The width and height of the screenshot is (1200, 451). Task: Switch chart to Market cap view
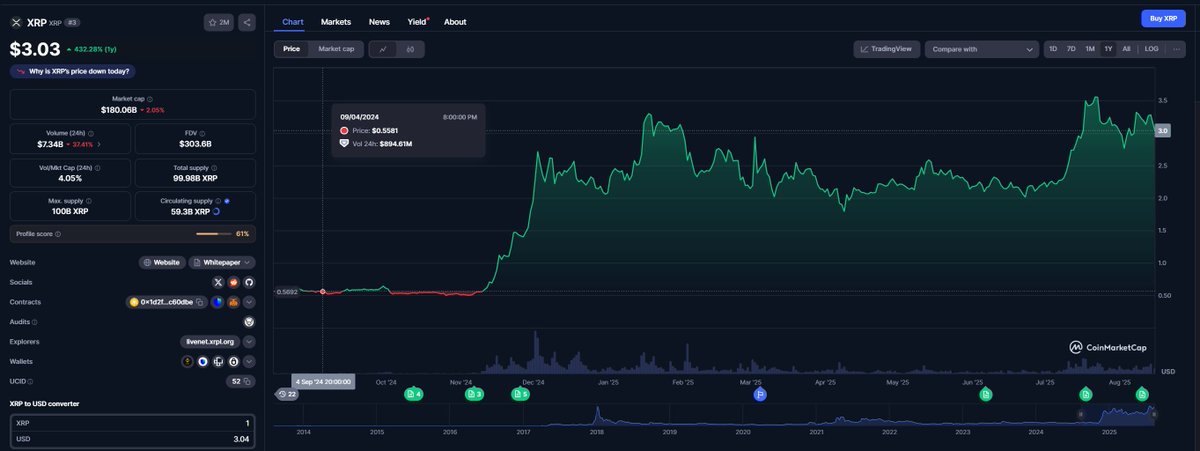pos(336,49)
